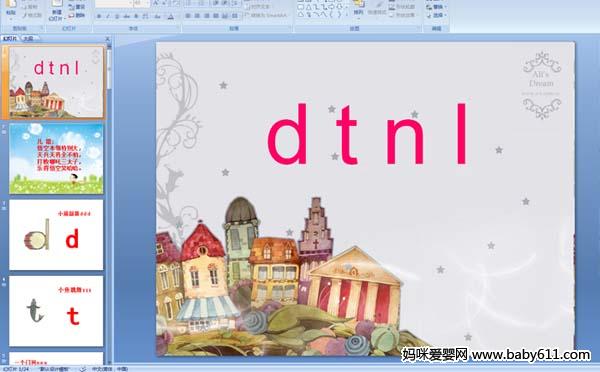Image resolution: width=600 pixels, height=372 pixels.
Task: Select slide 1 thumbnail with d t n l
Action: point(56,82)
